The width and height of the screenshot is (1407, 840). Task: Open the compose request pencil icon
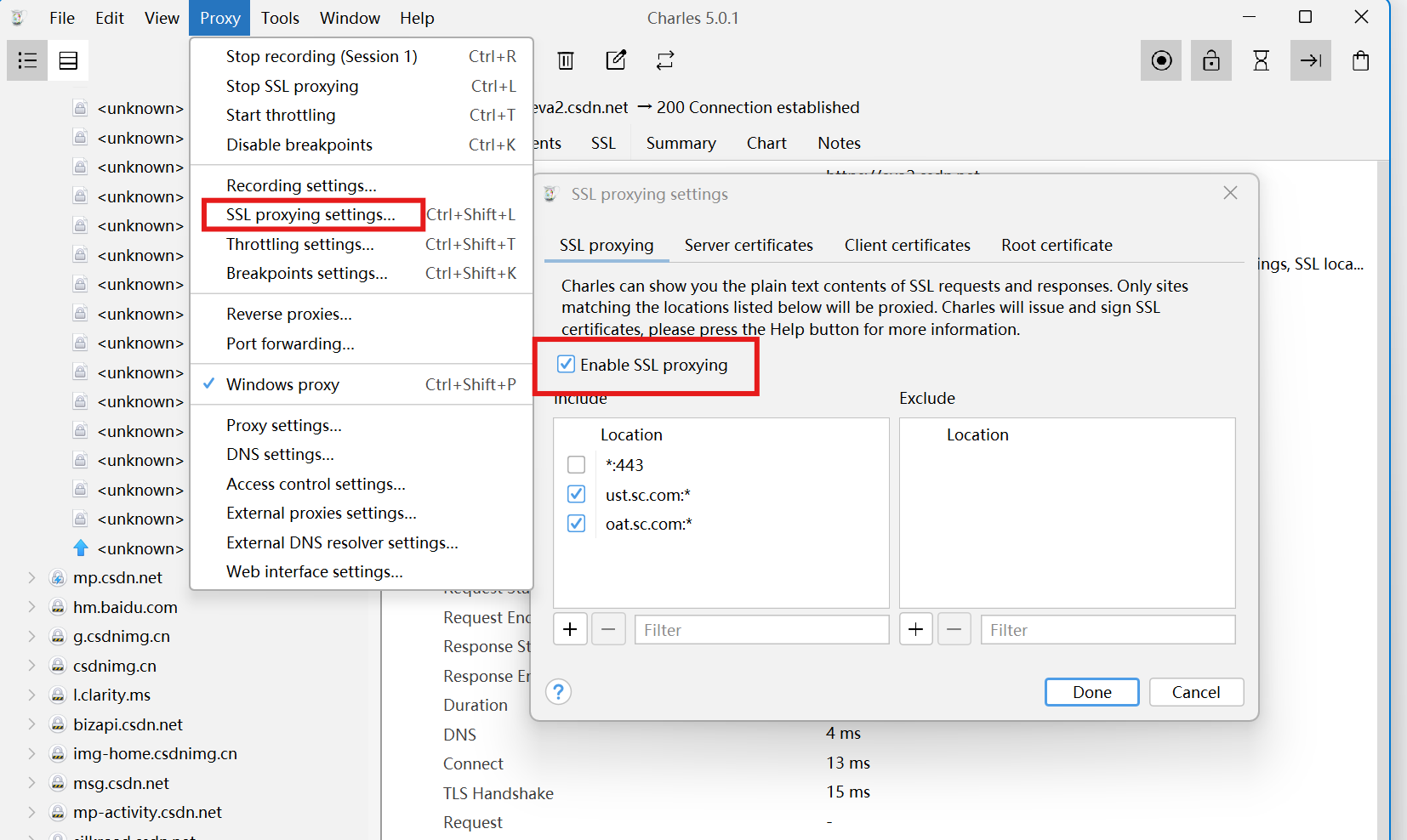(x=616, y=60)
